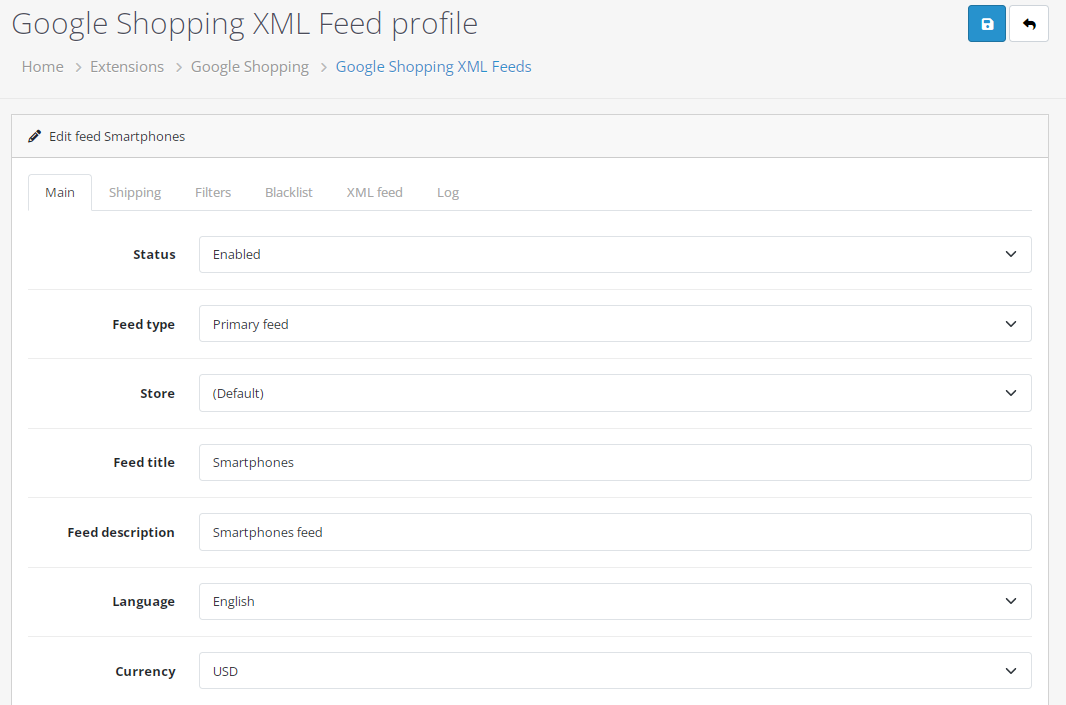The image size is (1066, 705).
Task: Open the XML feed tab
Action: pyautogui.click(x=375, y=192)
